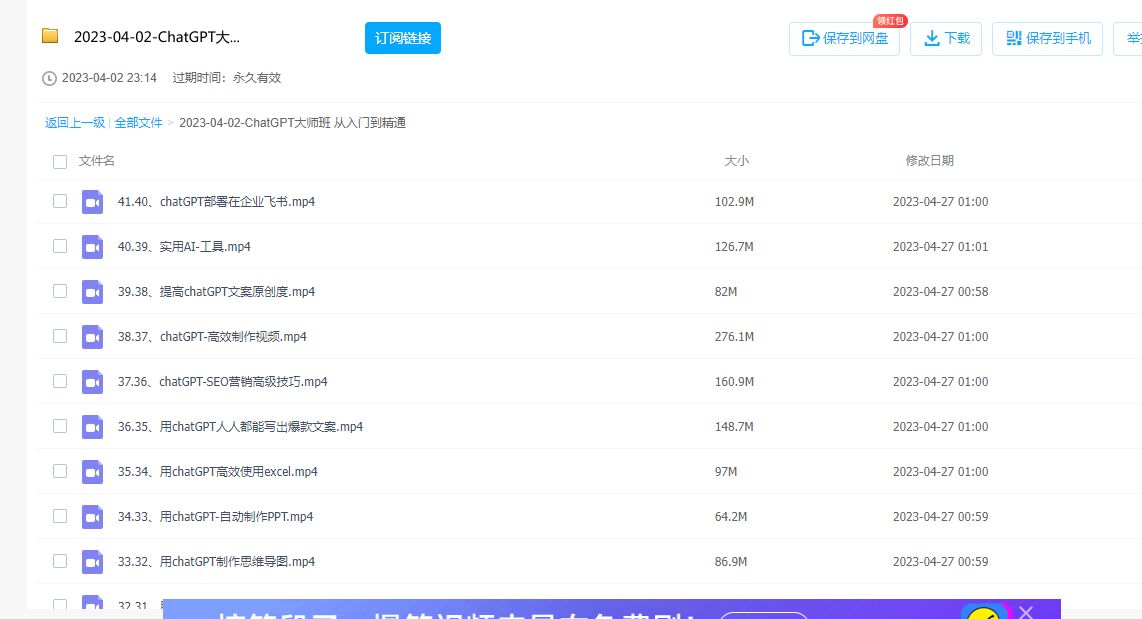Click video icon for 40.39 实用AI-工具.mp4
The image size is (1142, 619).
tap(92, 247)
